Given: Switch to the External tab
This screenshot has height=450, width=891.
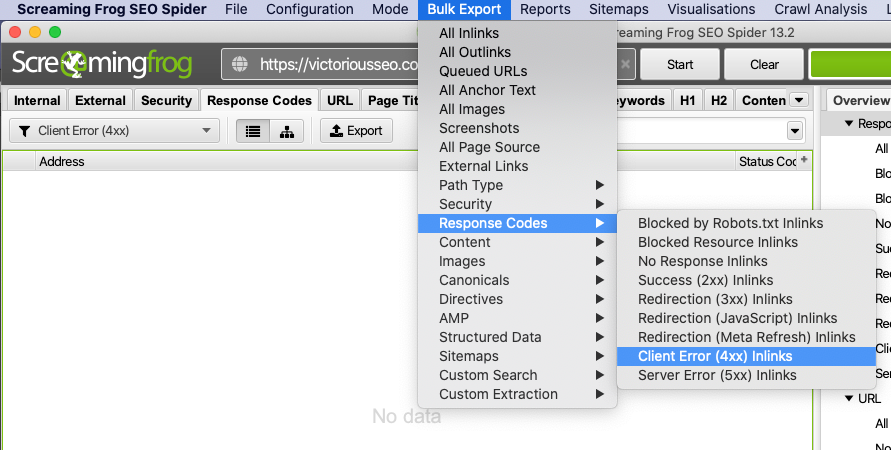Looking at the screenshot, I should click(100, 100).
